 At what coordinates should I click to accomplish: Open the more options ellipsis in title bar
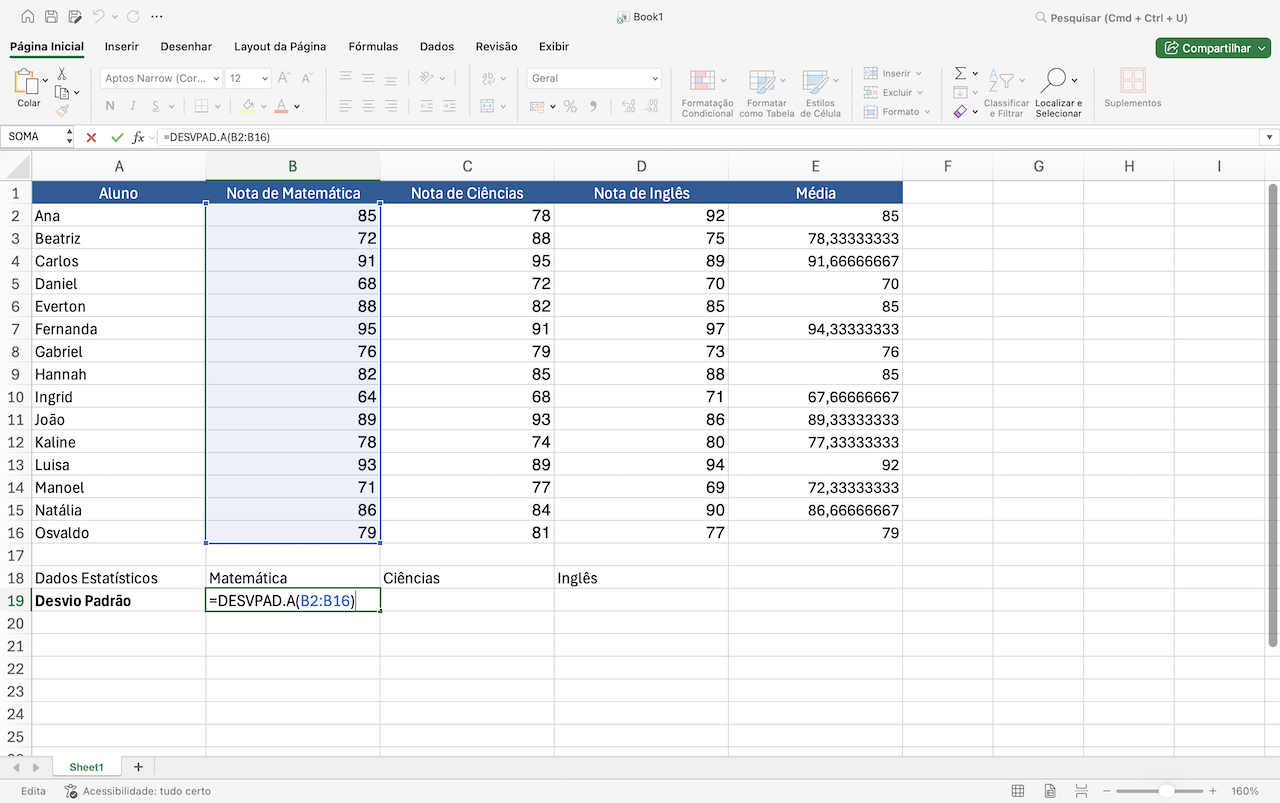click(157, 17)
